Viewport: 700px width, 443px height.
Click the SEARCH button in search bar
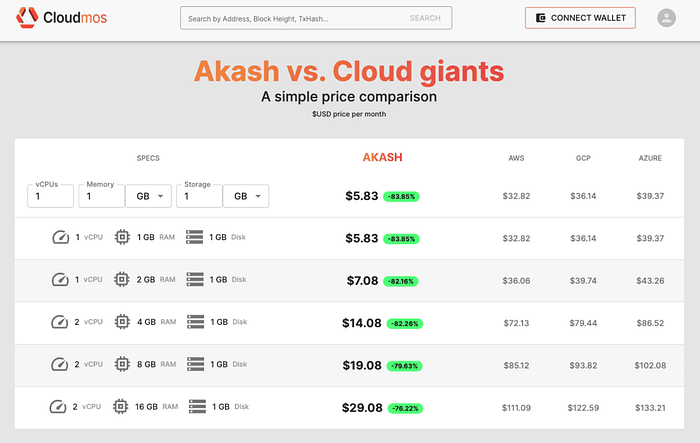(425, 18)
